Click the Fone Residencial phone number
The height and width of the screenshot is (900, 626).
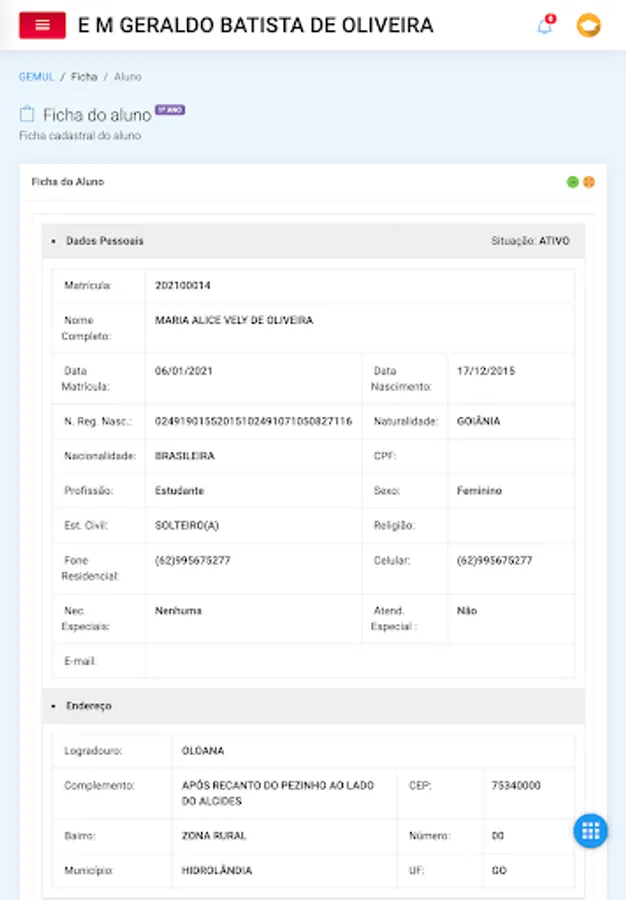point(193,560)
